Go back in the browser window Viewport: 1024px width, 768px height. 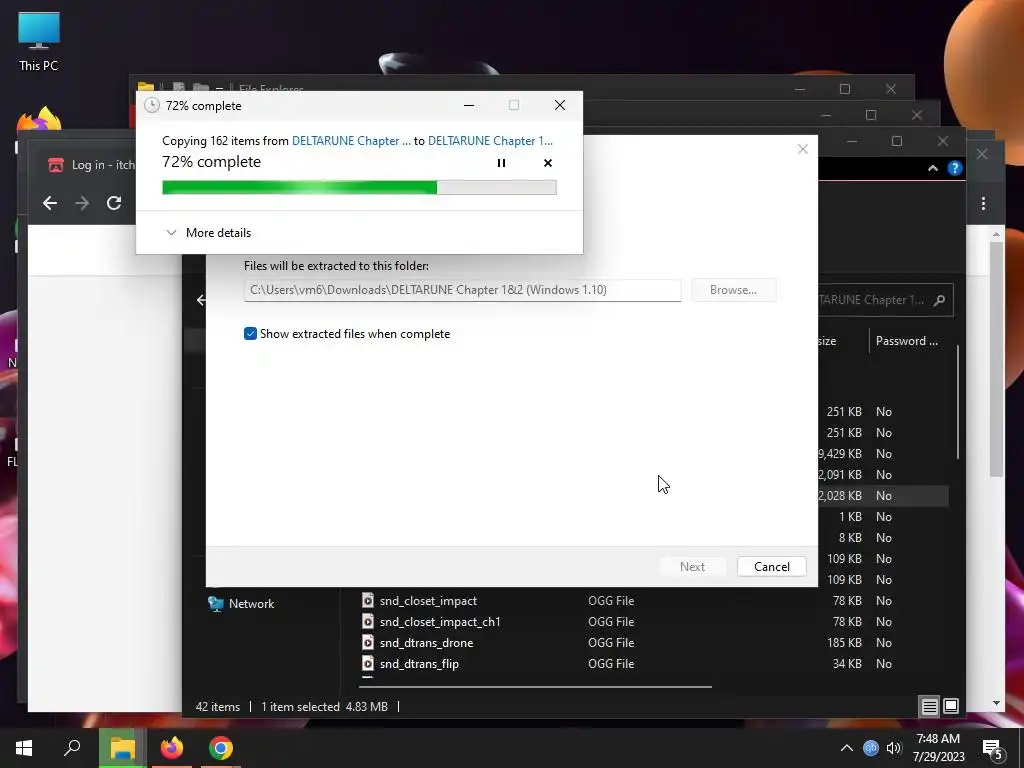coord(50,203)
